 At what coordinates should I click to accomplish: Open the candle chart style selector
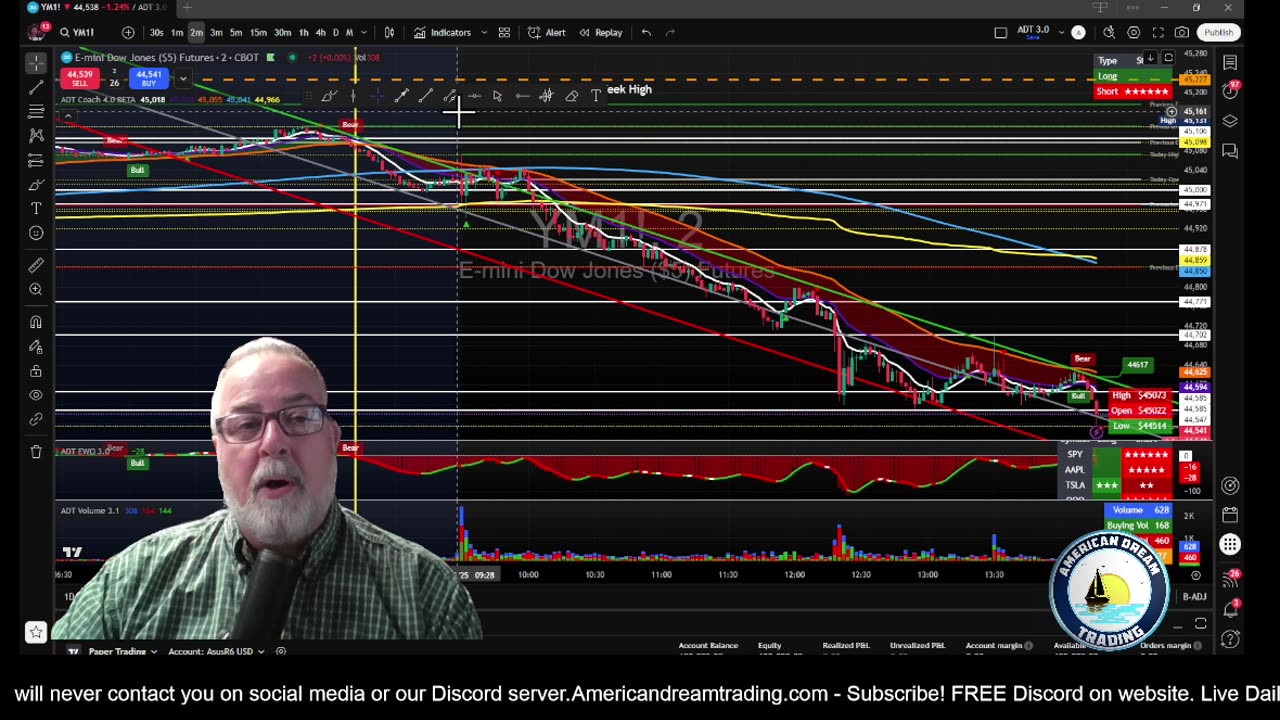pos(389,32)
